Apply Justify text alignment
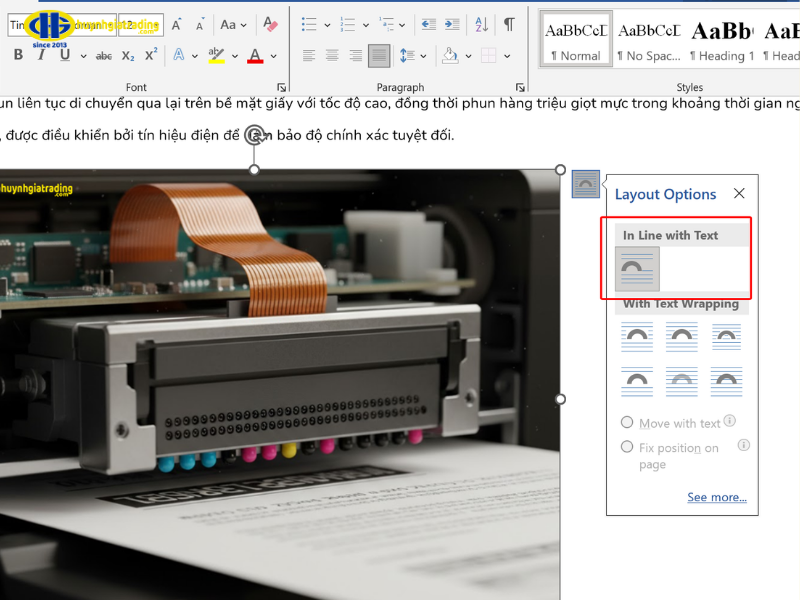 pos(379,56)
